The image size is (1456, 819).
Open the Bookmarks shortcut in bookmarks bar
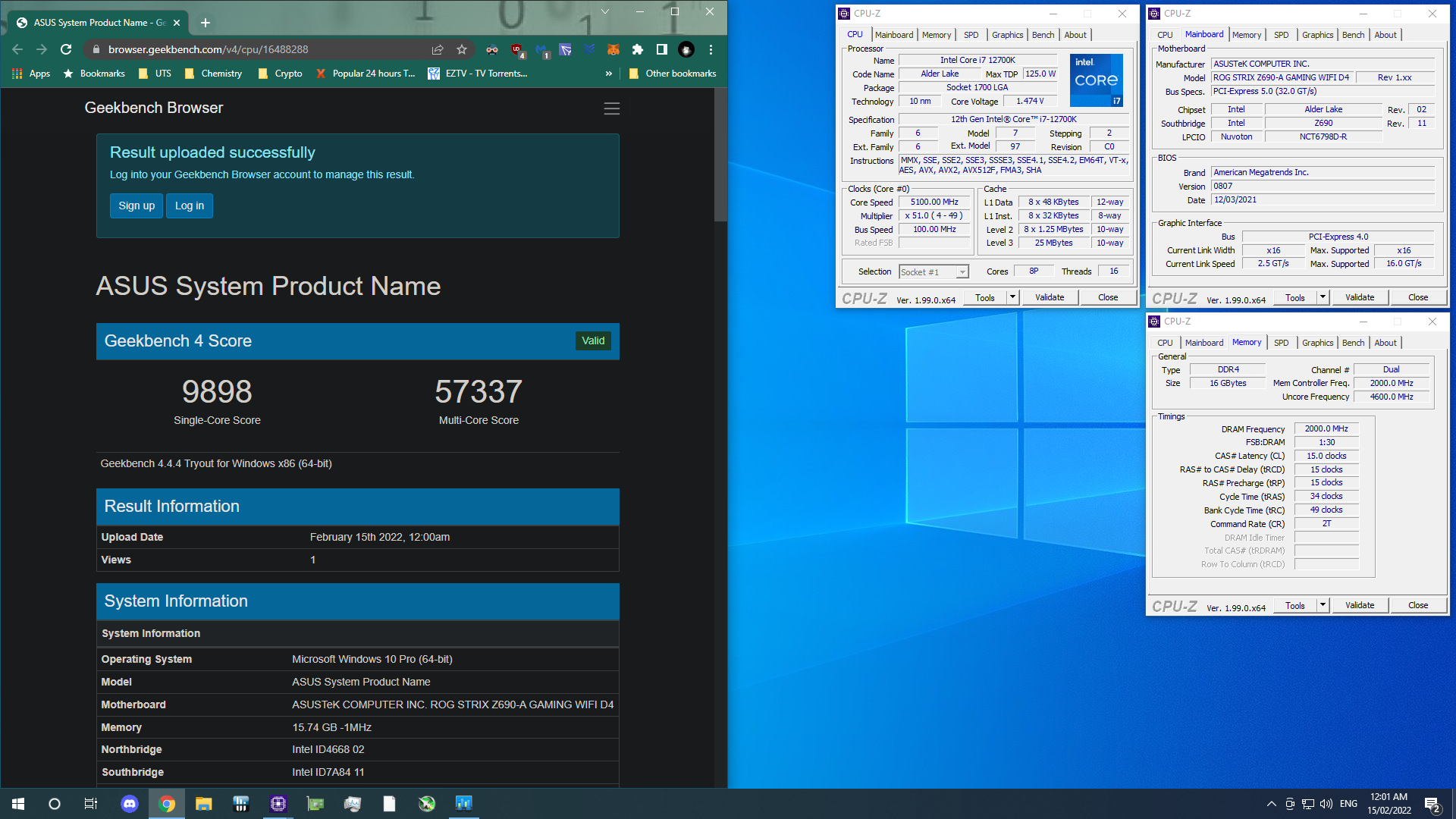(94, 74)
